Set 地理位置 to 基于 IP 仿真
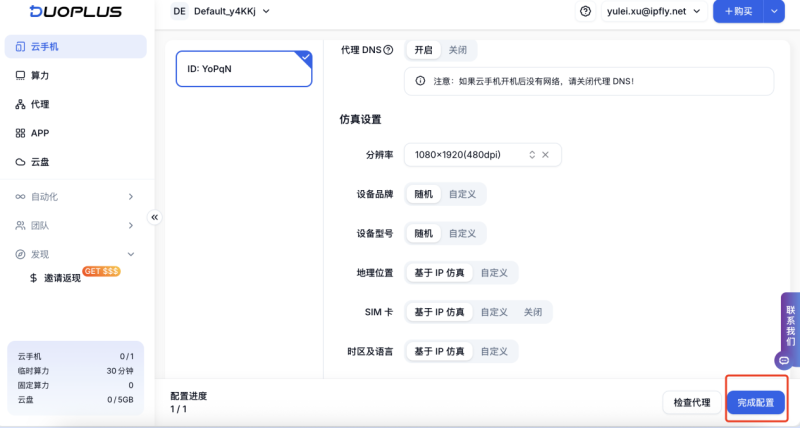 coord(439,273)
